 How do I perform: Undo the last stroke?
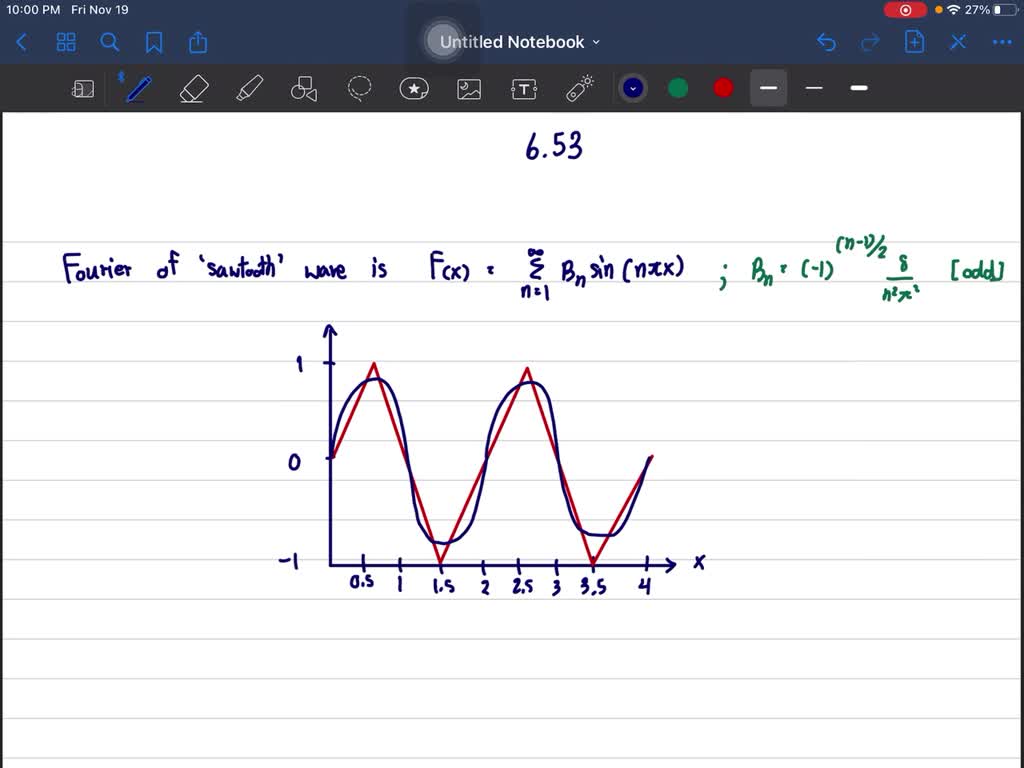pyautogui.click(x=826, y=42)
